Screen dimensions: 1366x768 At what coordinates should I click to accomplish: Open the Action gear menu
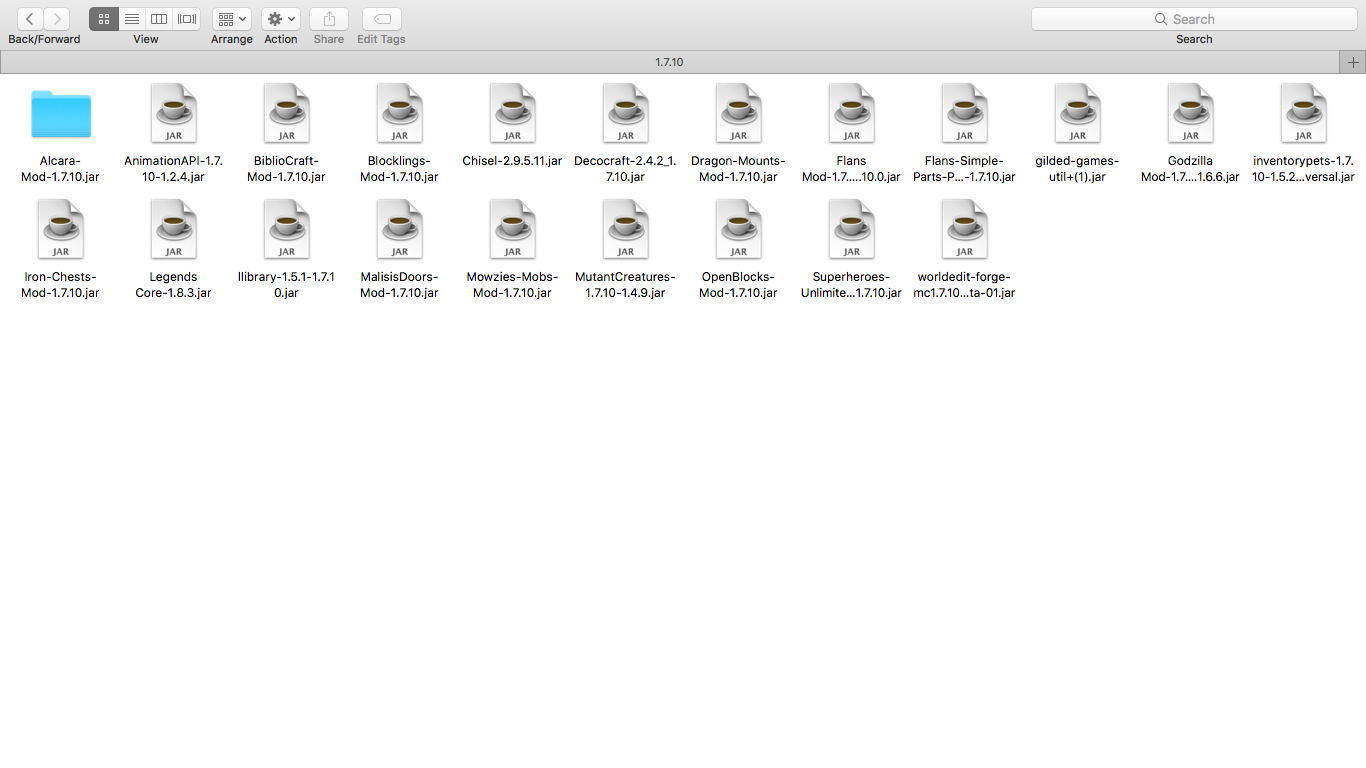[x=281, y=19]
